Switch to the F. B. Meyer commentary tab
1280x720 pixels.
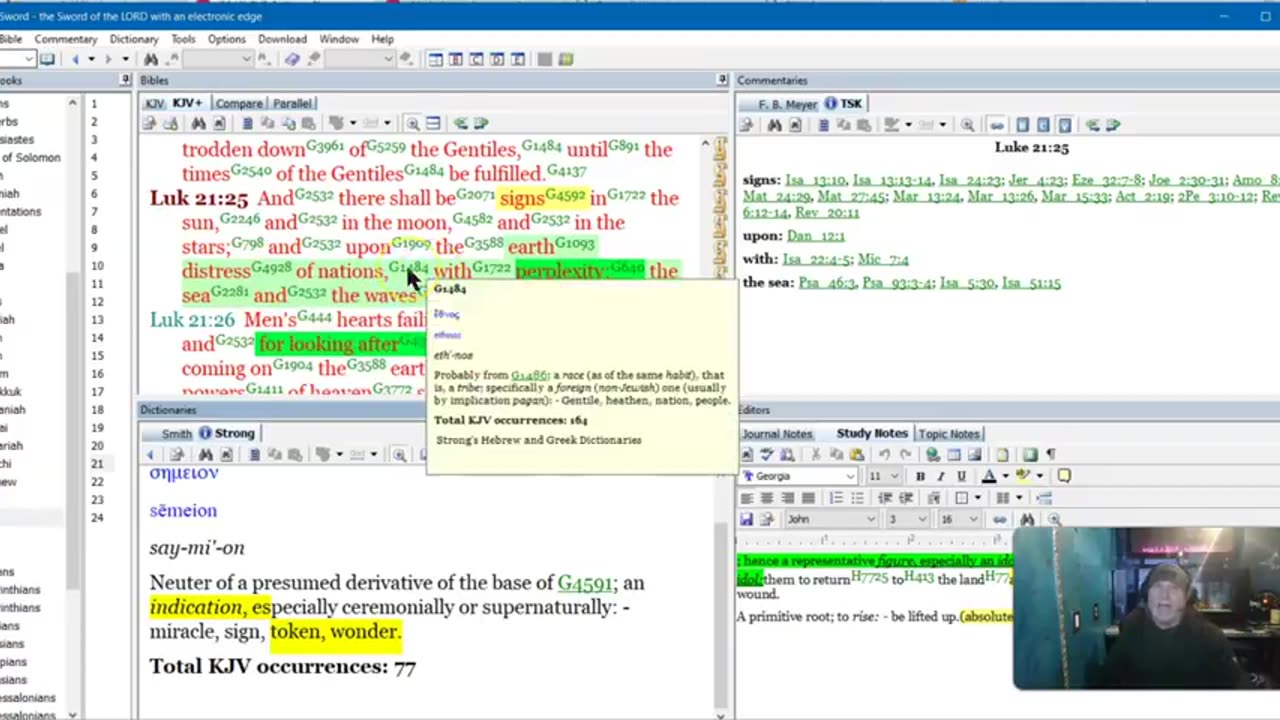click(787, 104)
